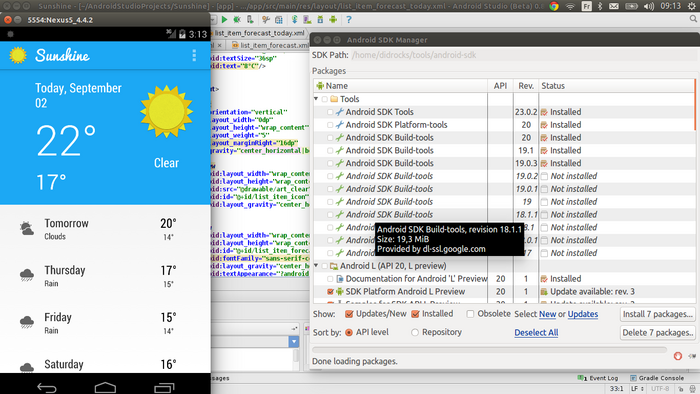Sync project with Gradle files icon
The width and height of the screenshot is (700, 394).
click(294, 20)
